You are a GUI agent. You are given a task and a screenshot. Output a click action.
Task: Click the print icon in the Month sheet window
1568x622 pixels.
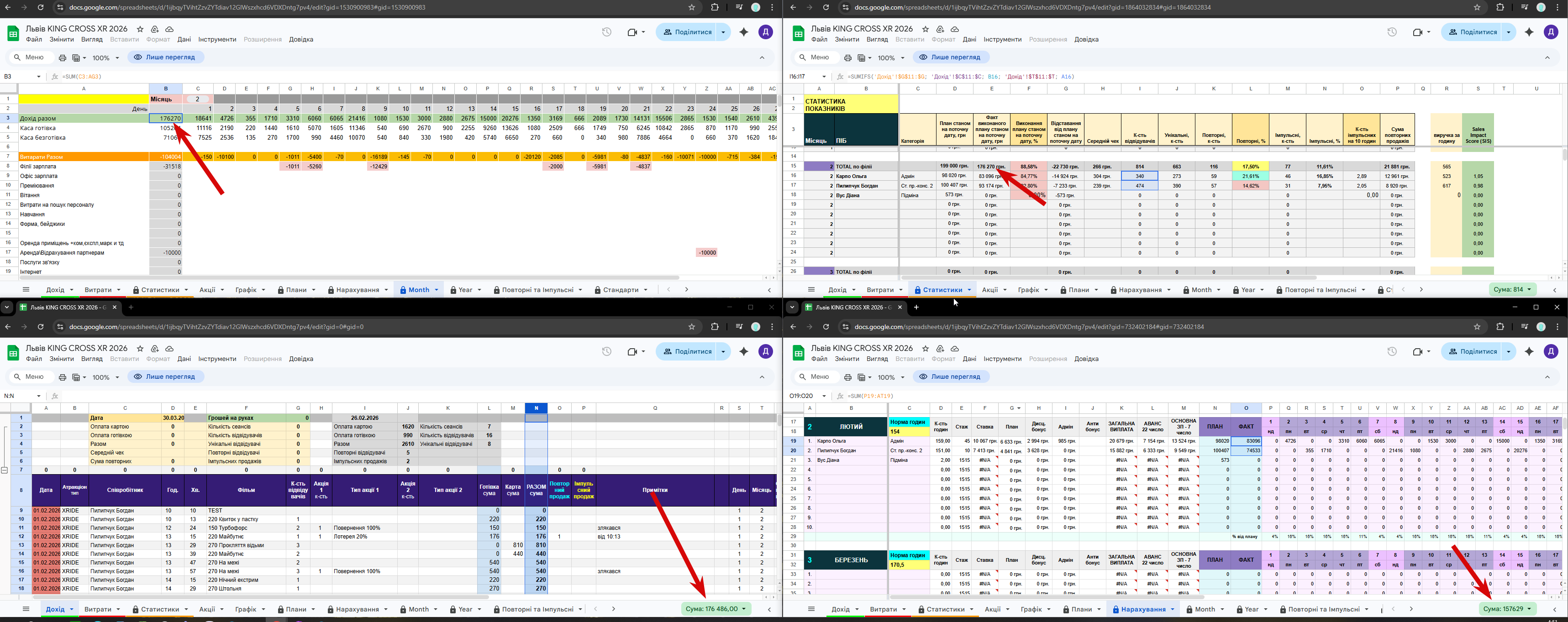62,58
